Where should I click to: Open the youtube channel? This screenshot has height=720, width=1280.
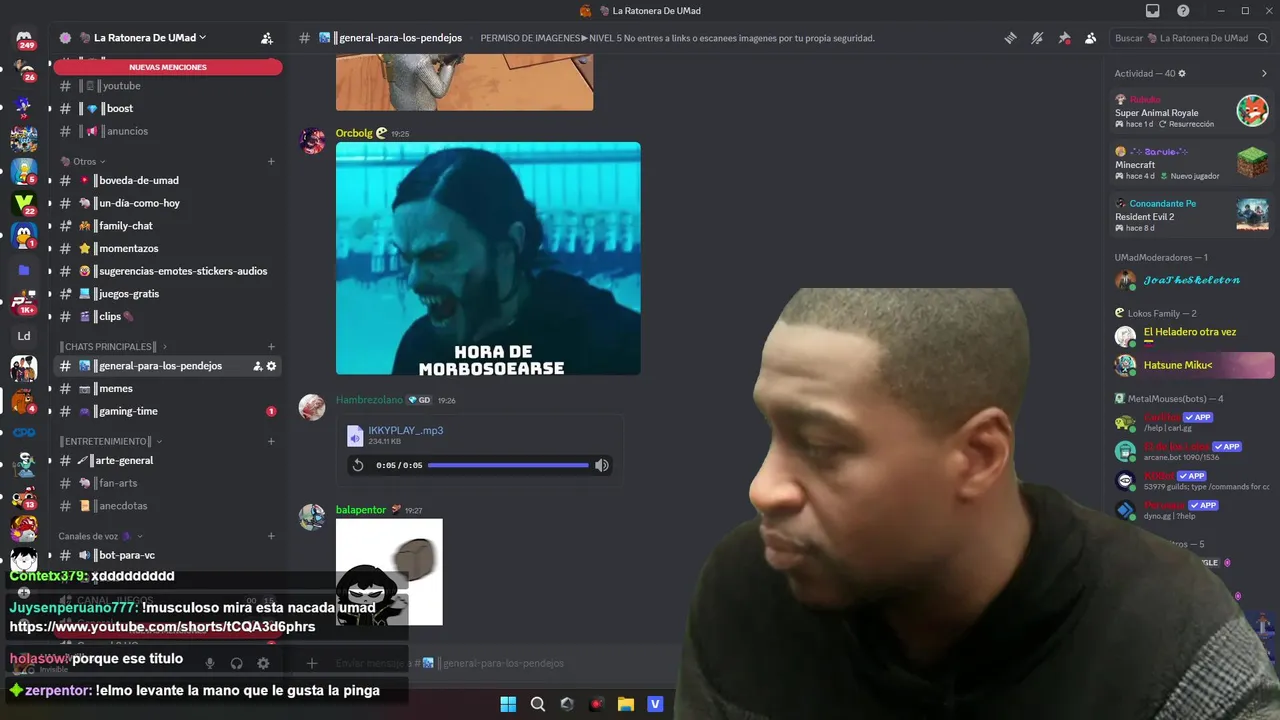pyautogui.click(x=166, y=86)
